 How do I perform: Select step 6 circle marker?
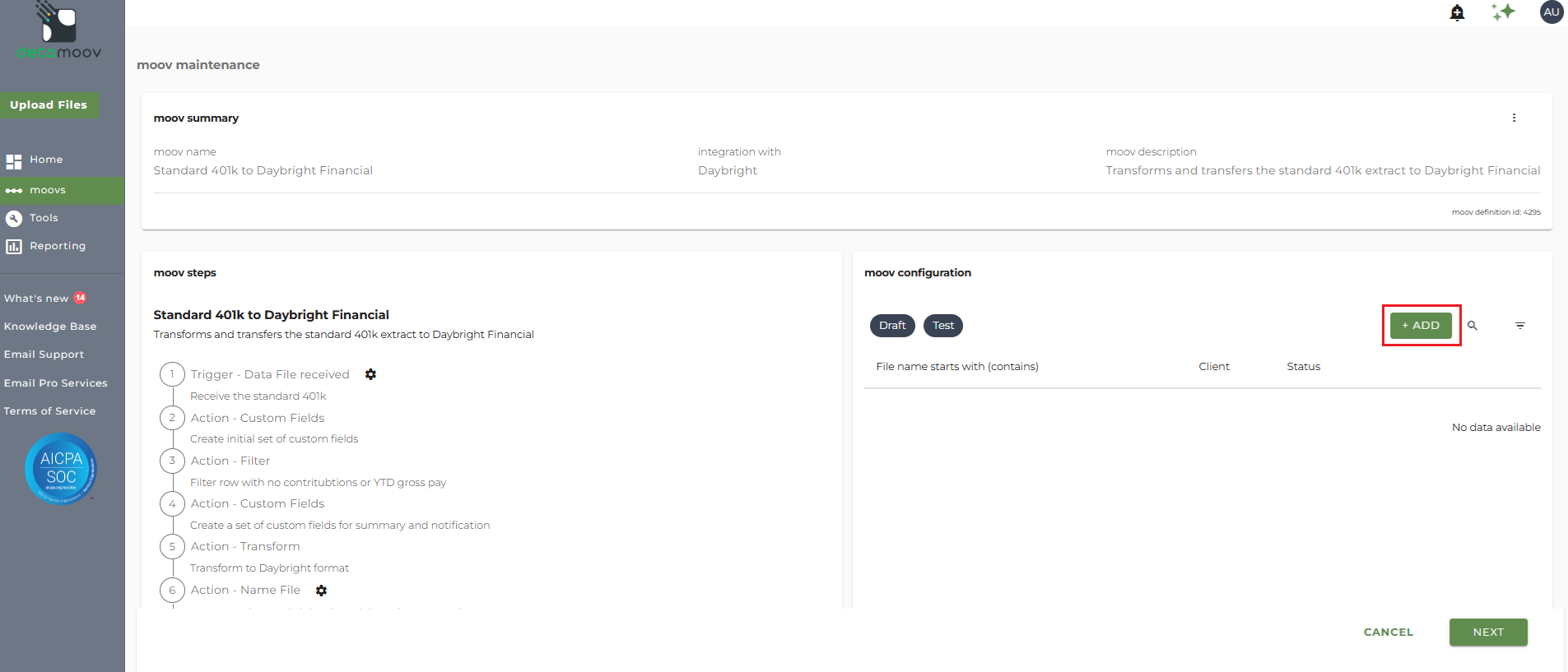tap(172, 590)
